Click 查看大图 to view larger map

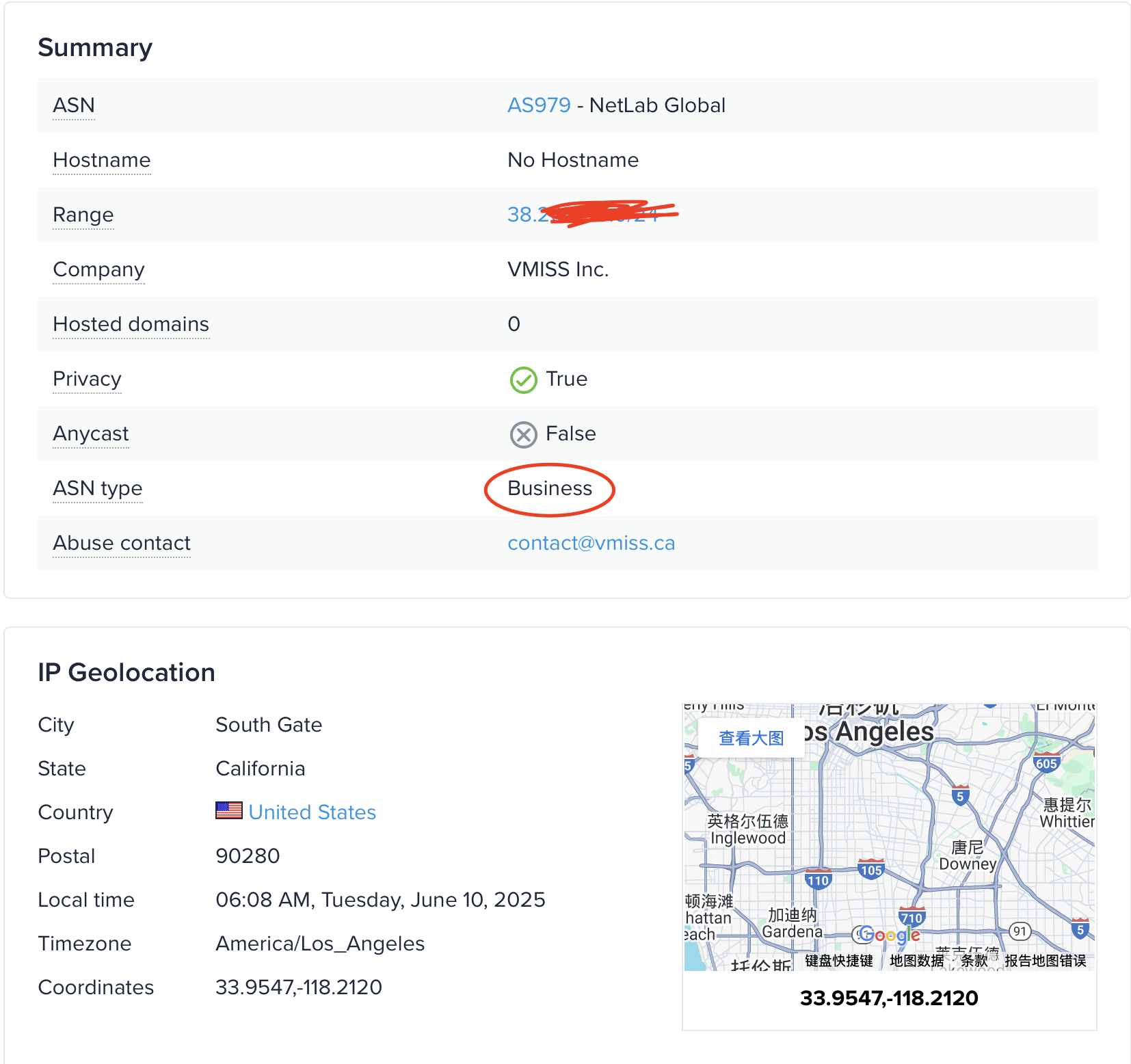[x=751, y=738]
